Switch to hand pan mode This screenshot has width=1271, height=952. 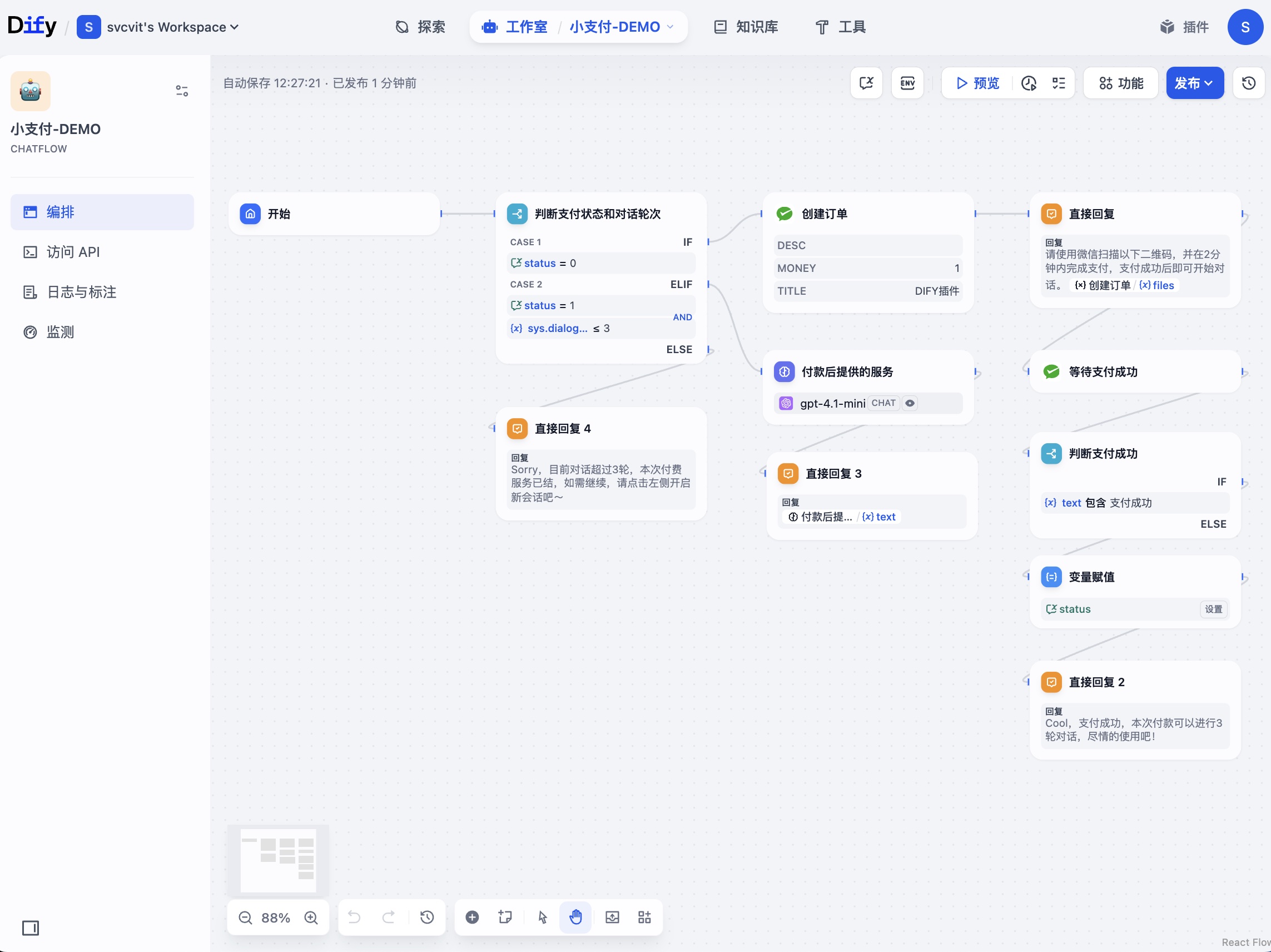pos(575,917)
